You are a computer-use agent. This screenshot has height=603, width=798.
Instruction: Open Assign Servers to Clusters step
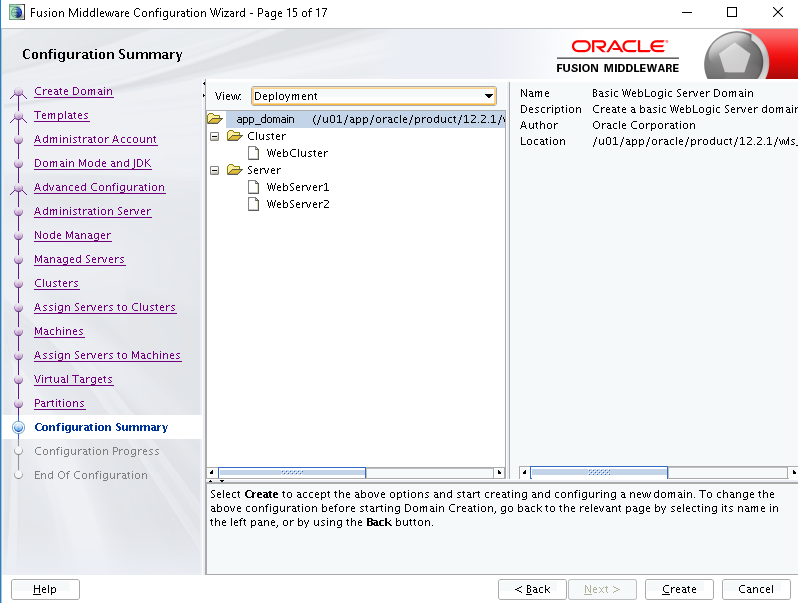pyautogui.click(x=105, y=307)
